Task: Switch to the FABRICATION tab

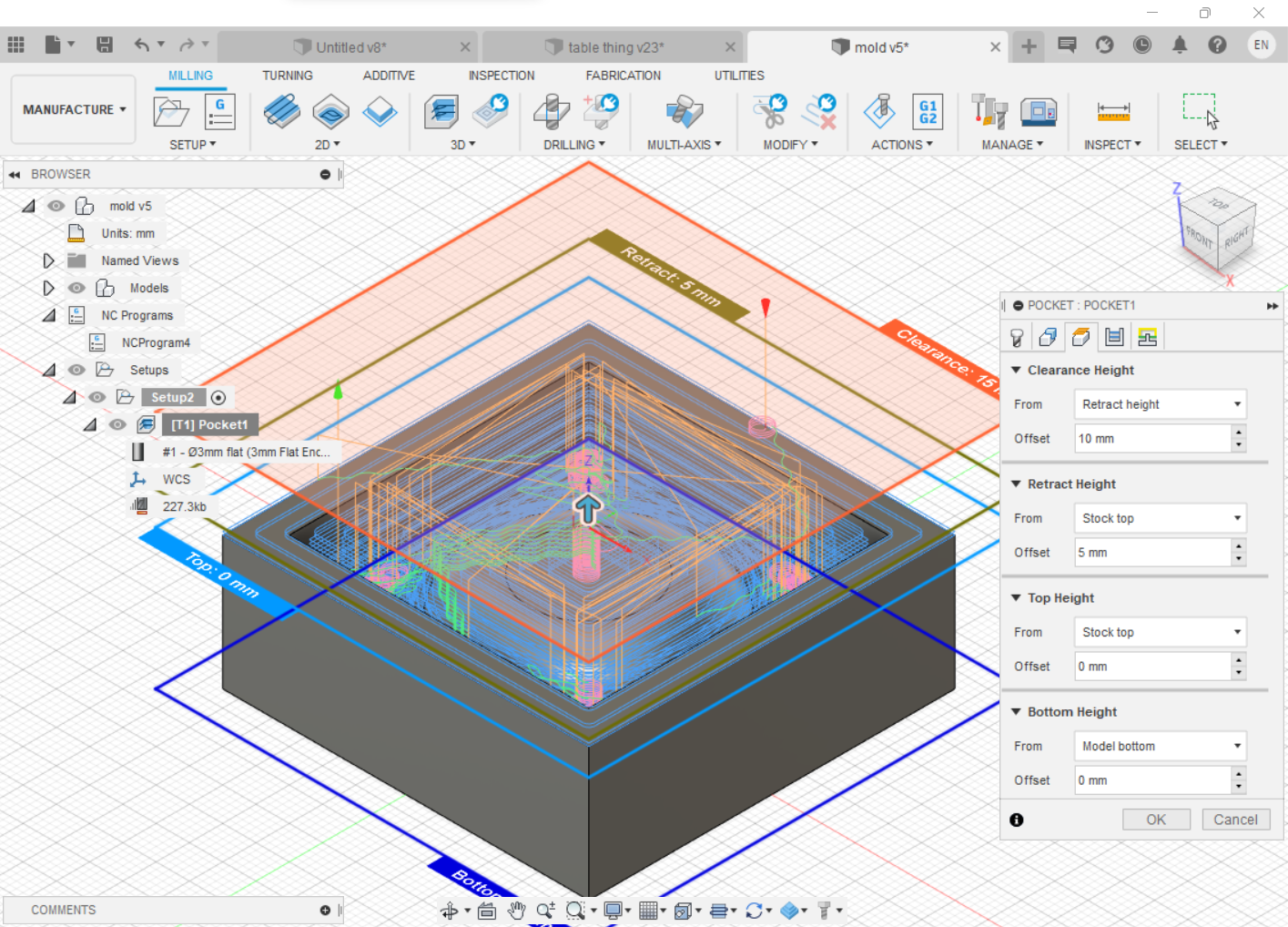Action: [x=624, y=76]
